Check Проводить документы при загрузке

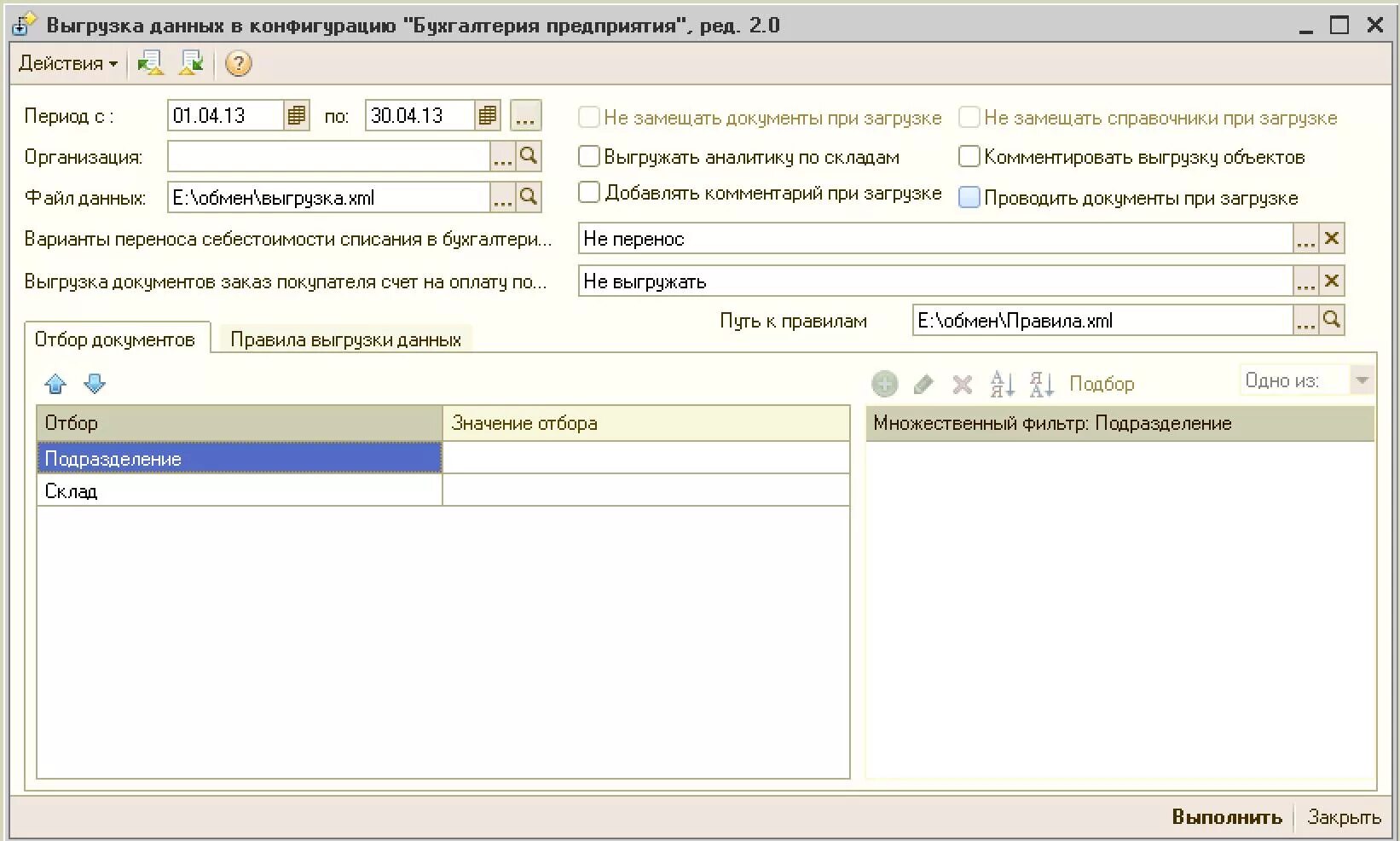coord(969,197)
